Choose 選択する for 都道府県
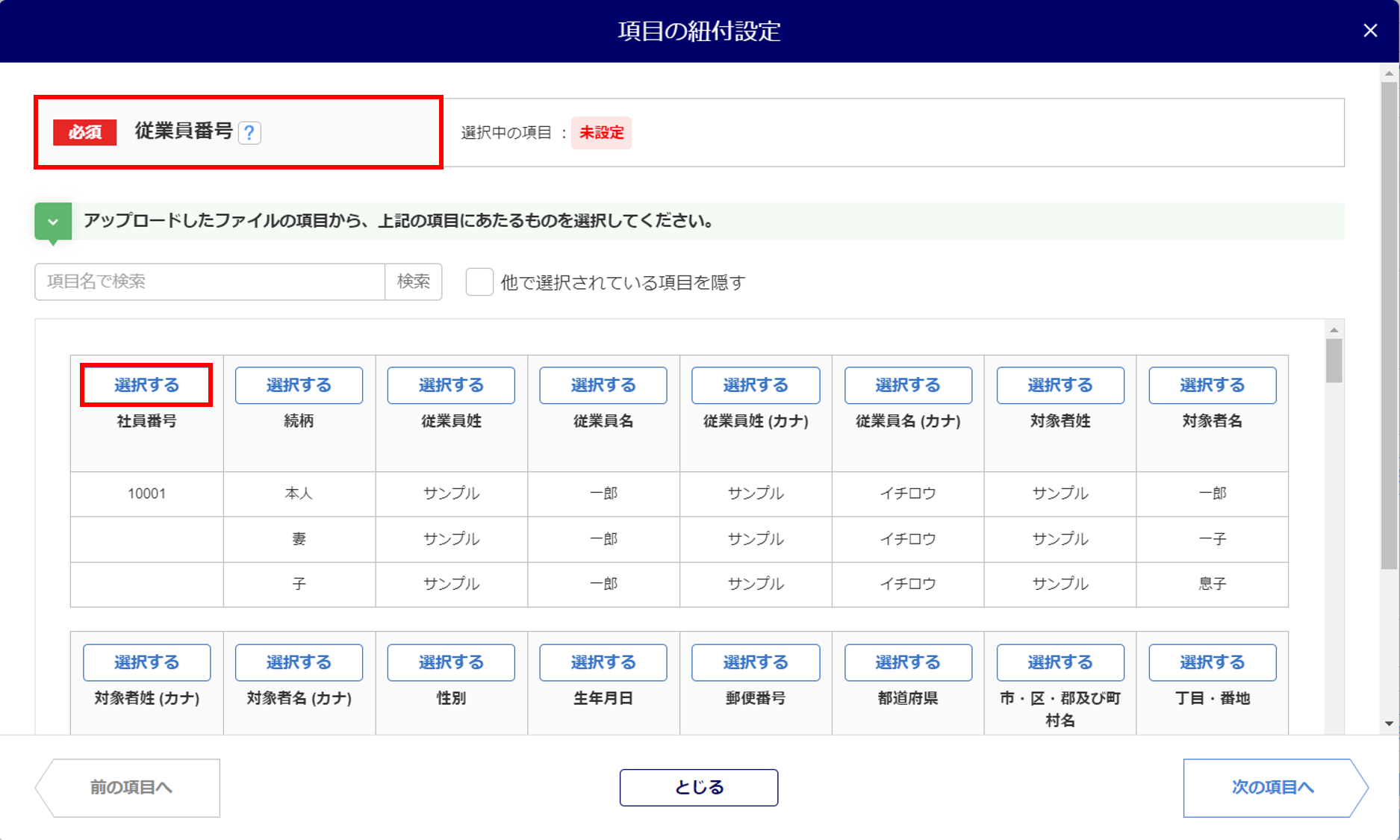The image size is (1400, 840). tap(908, 662)
